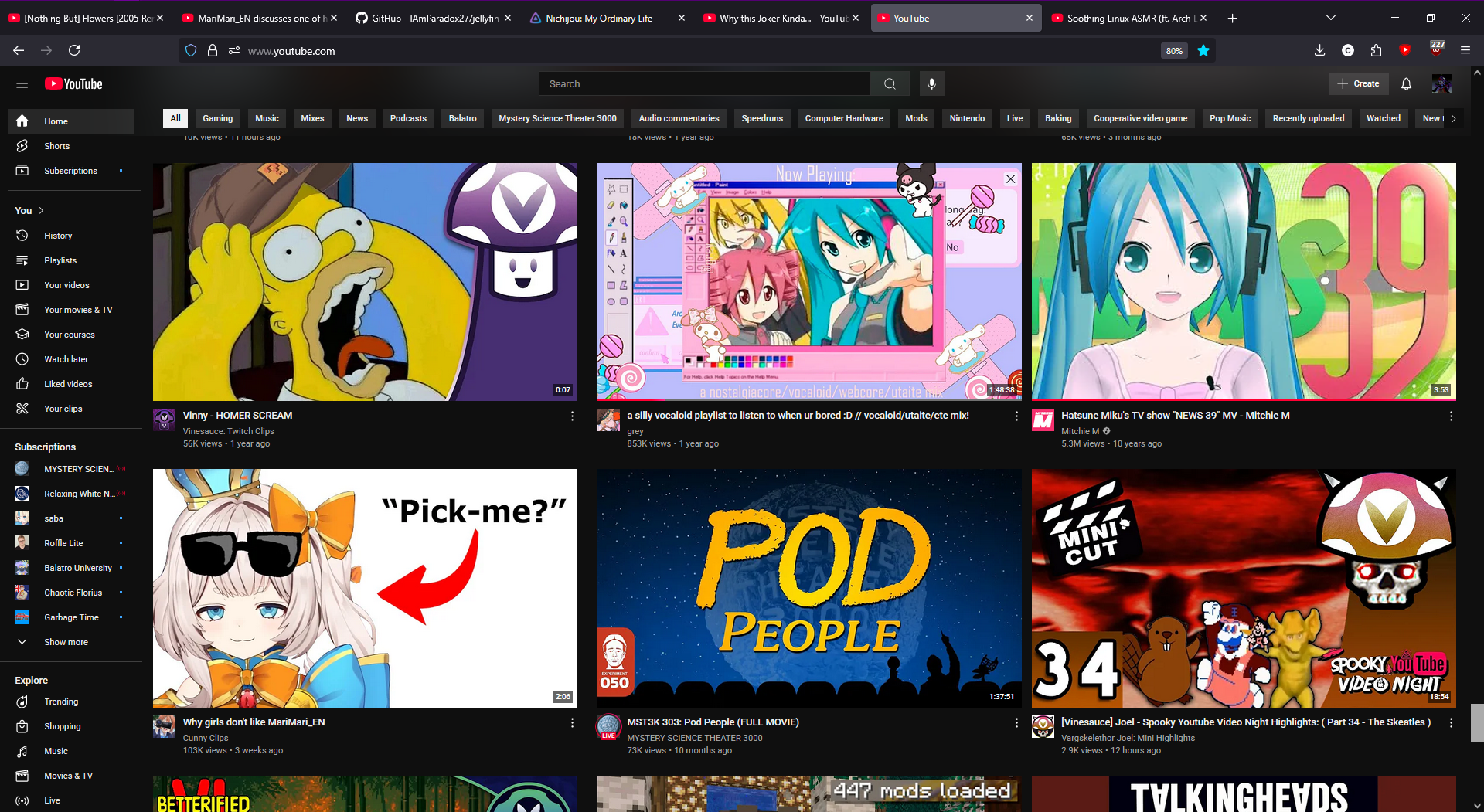Open Your movies & TV
The height and width of the screenshot is (812, 1484).
(x=70, y=310)
